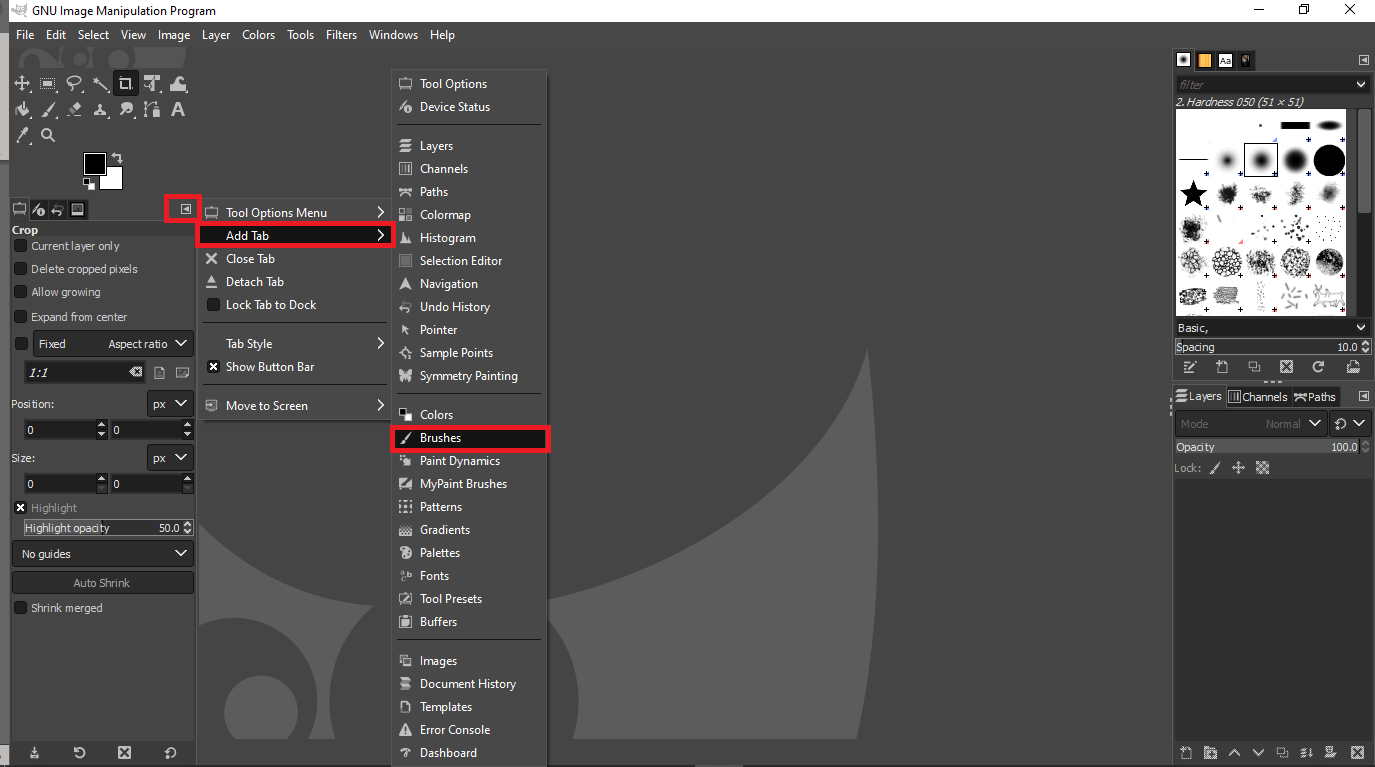Image resolution: width=1375 pixels, height=767 pixels.
Task: Create a new layer in the Layers panel
Action: coord(1185,752)
